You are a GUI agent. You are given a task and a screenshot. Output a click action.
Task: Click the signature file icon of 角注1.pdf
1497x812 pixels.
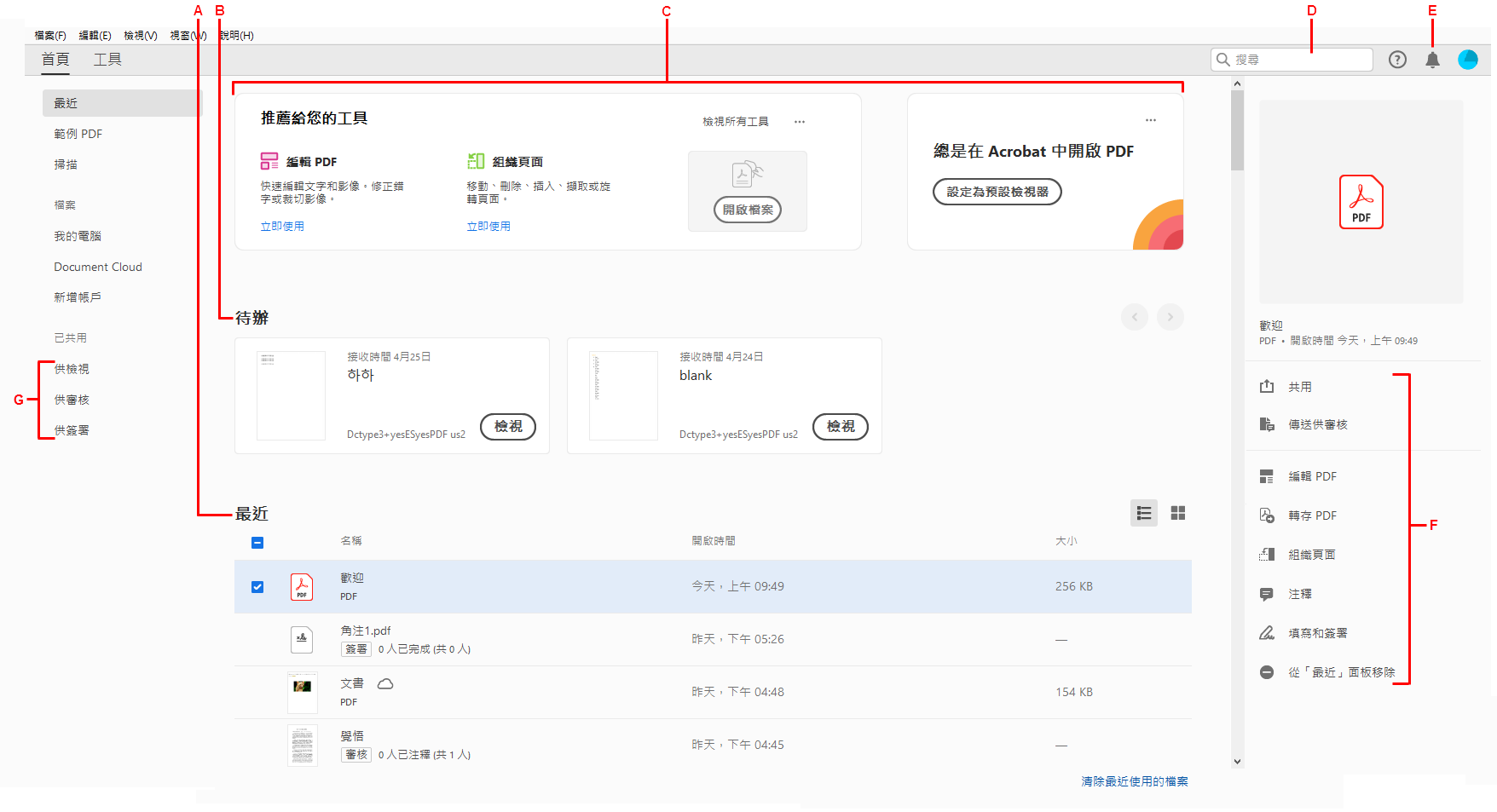(x=302, y=640)
